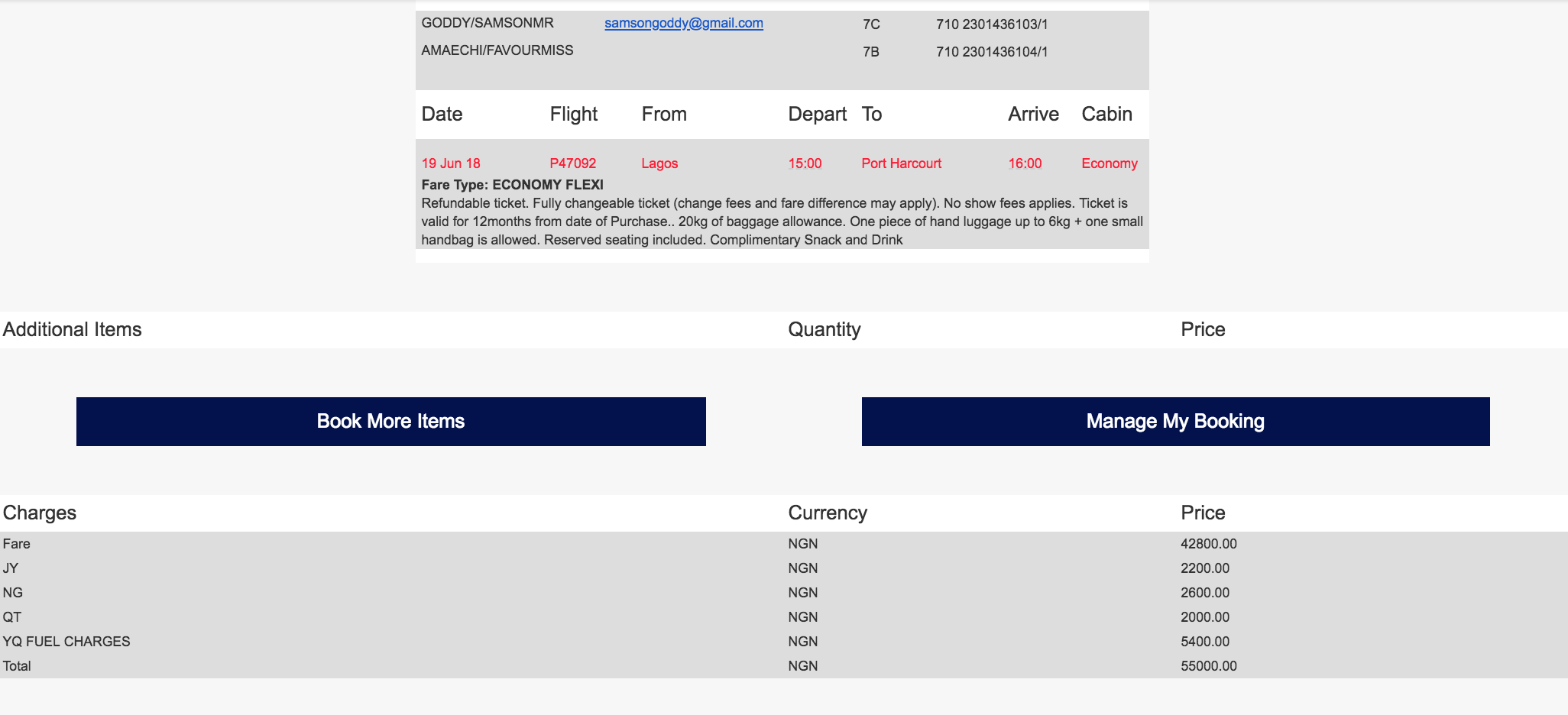Click the Charges column header
Screen dimensions: 1568x715
click(x=40, y=513)
